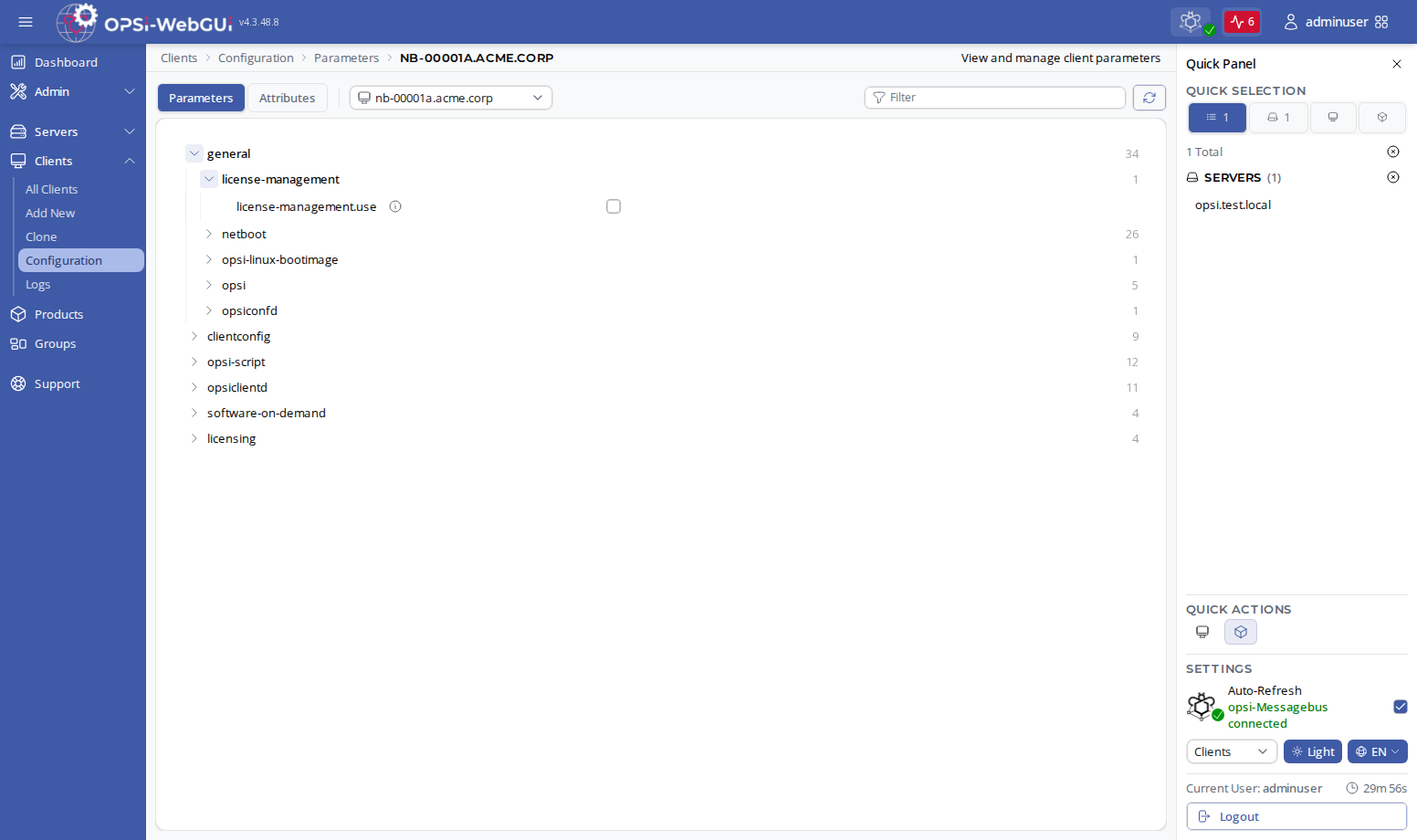Toggle the Auto-Refresh checkbox
The image size is (1417, 840).
1401,707
